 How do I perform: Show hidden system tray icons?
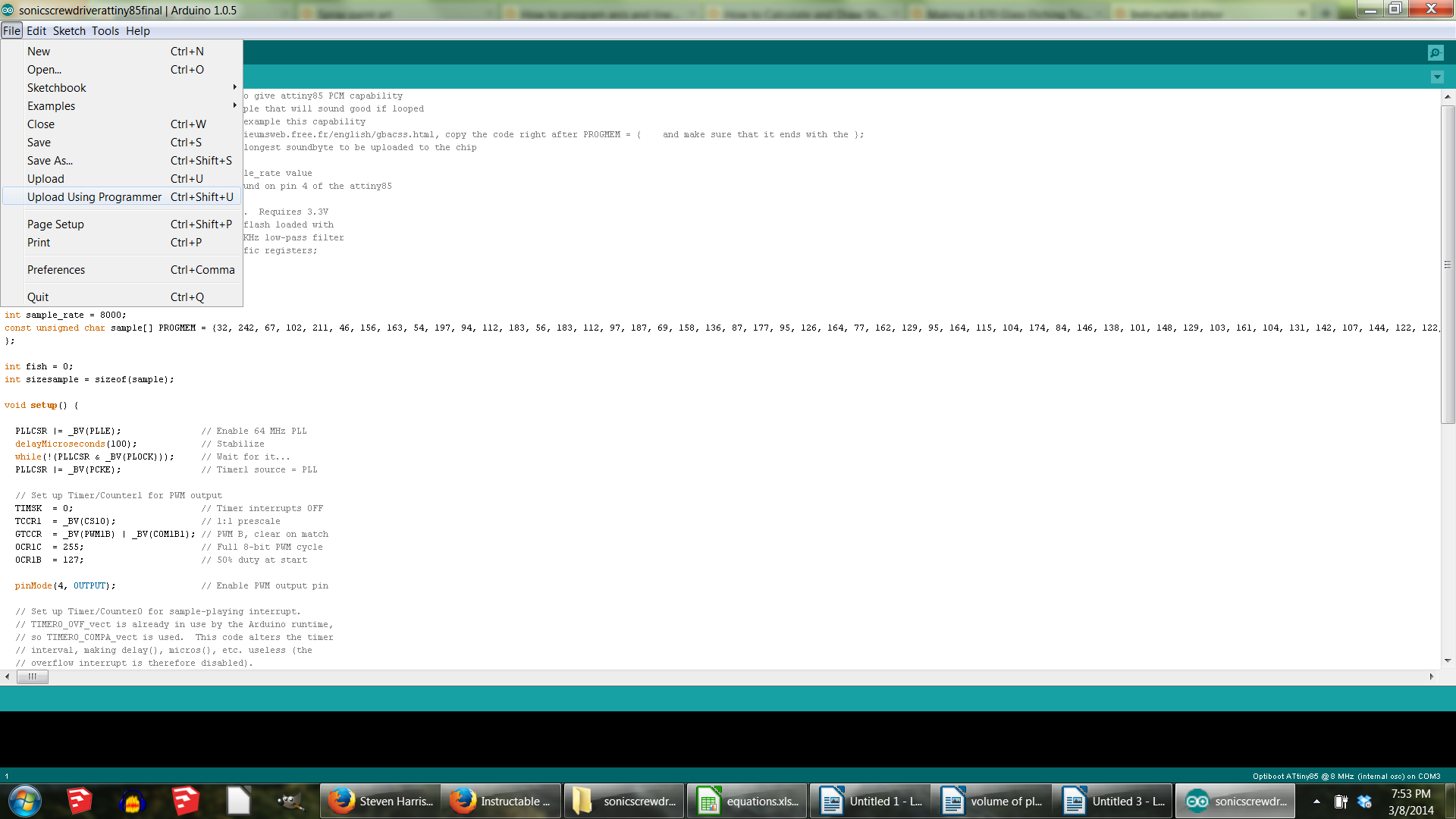1316,801
